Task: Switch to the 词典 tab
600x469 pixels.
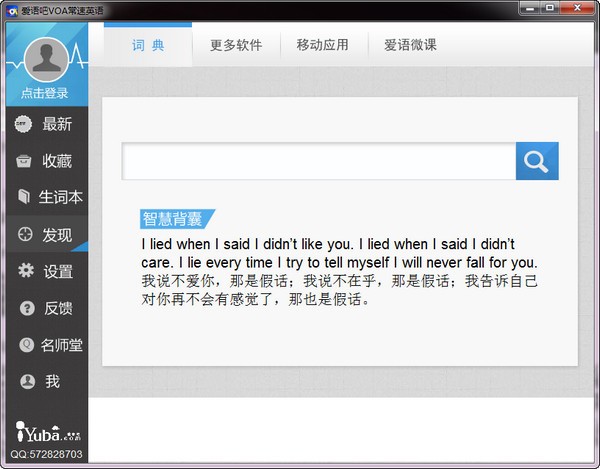Action: click(148, 45)
